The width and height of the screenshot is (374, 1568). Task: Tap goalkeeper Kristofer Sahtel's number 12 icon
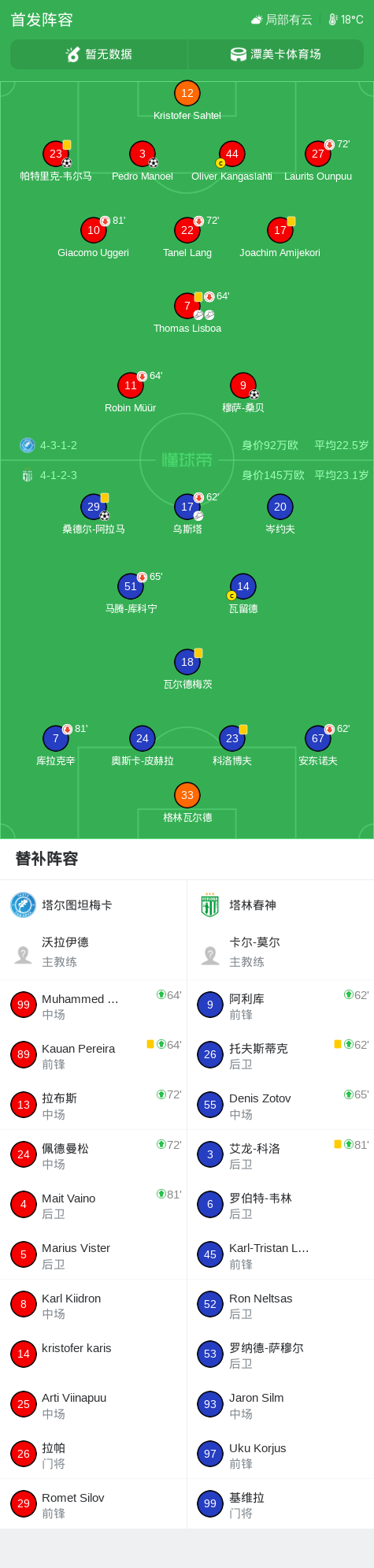point(187,93)
